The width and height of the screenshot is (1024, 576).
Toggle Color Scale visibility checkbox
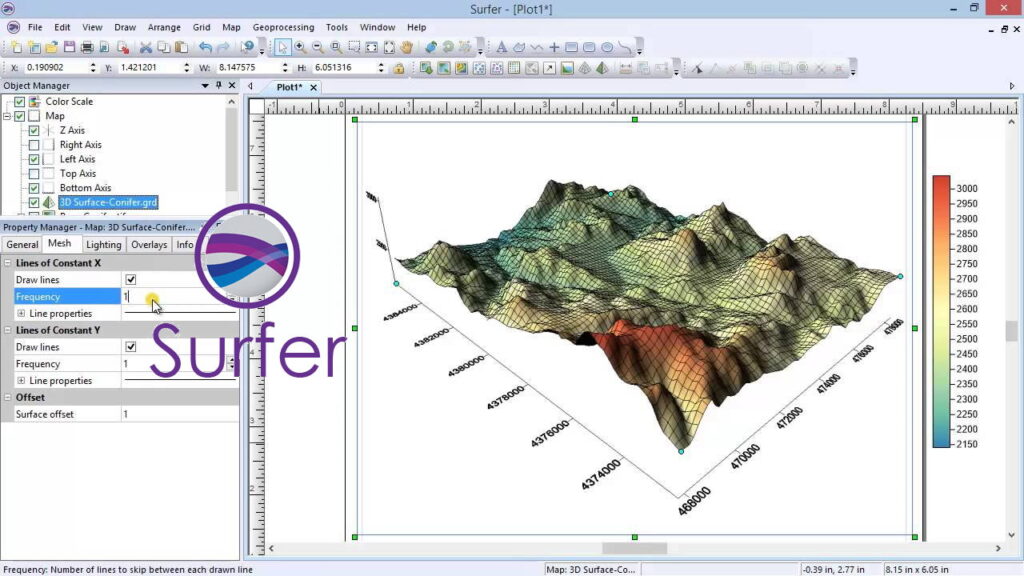pos(20,101)
